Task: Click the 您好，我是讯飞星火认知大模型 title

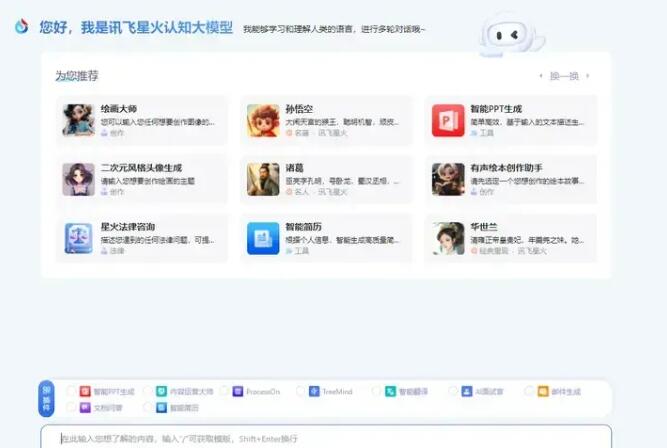Action: (136, 27)
